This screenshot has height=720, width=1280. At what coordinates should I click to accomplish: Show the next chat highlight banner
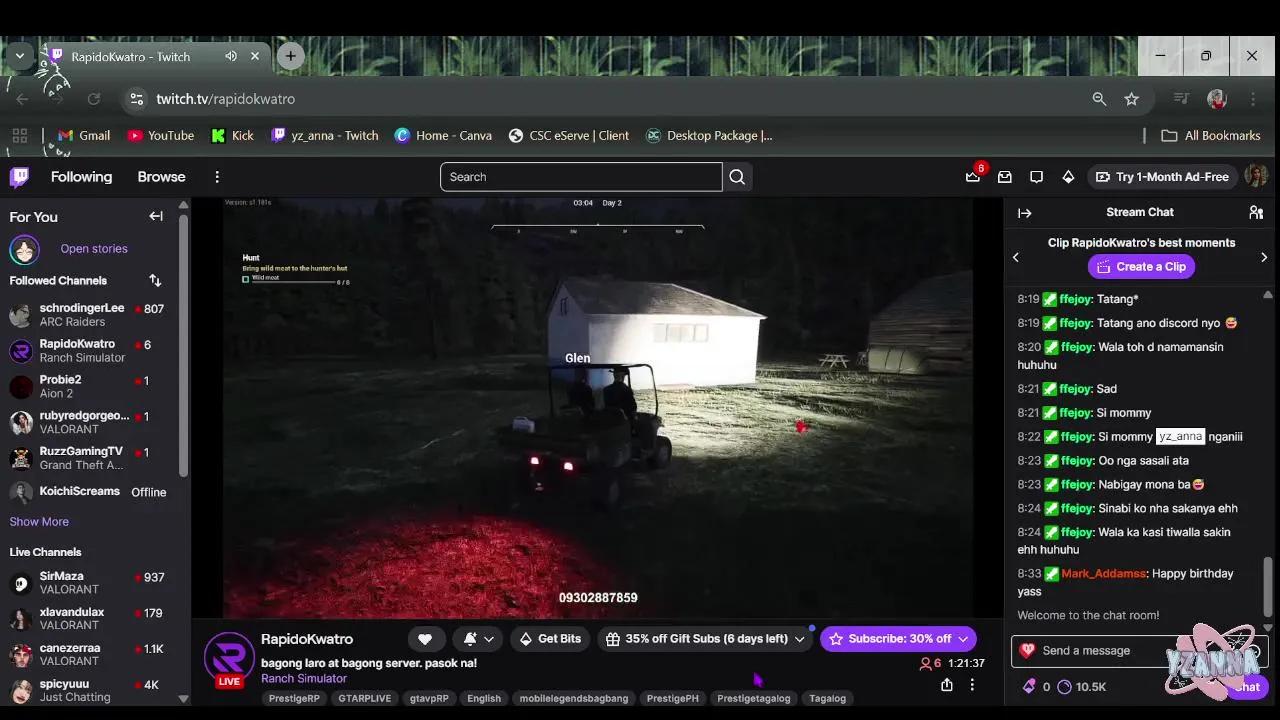pos(1264,257)
